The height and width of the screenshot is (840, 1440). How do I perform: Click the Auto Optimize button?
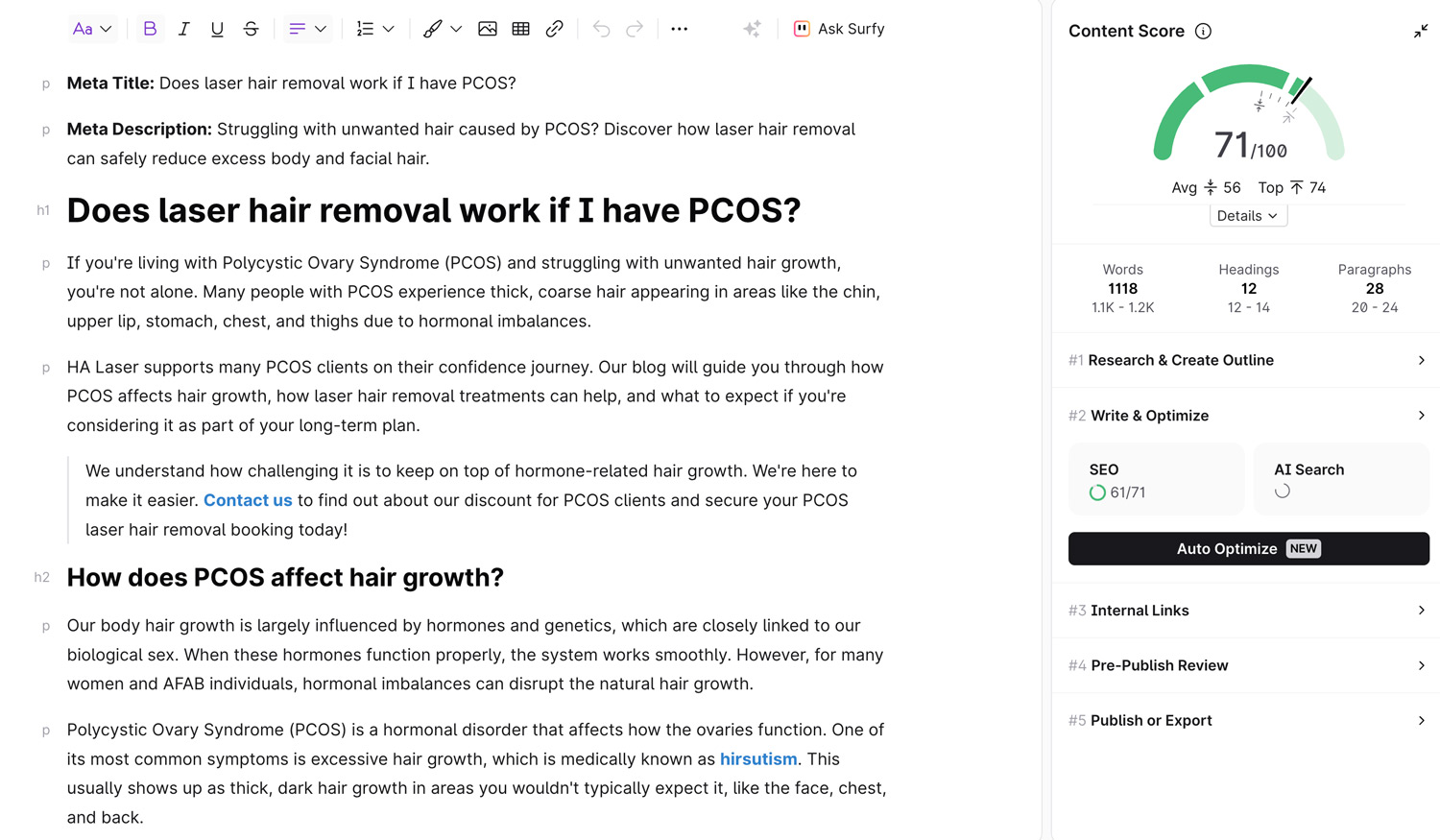pos(1249,549)
